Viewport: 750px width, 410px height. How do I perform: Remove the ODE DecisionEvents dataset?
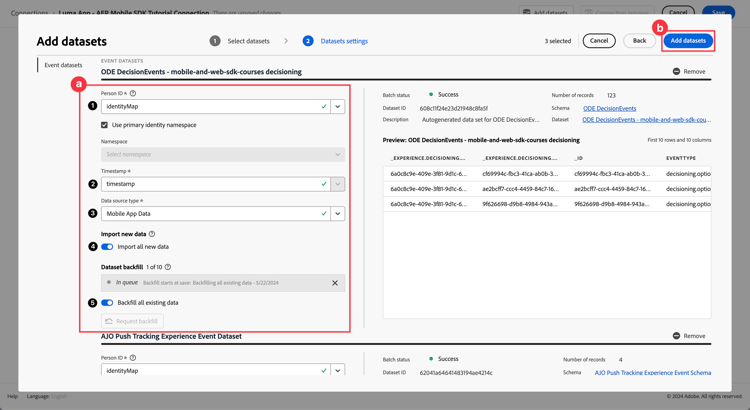coord(689,72)
